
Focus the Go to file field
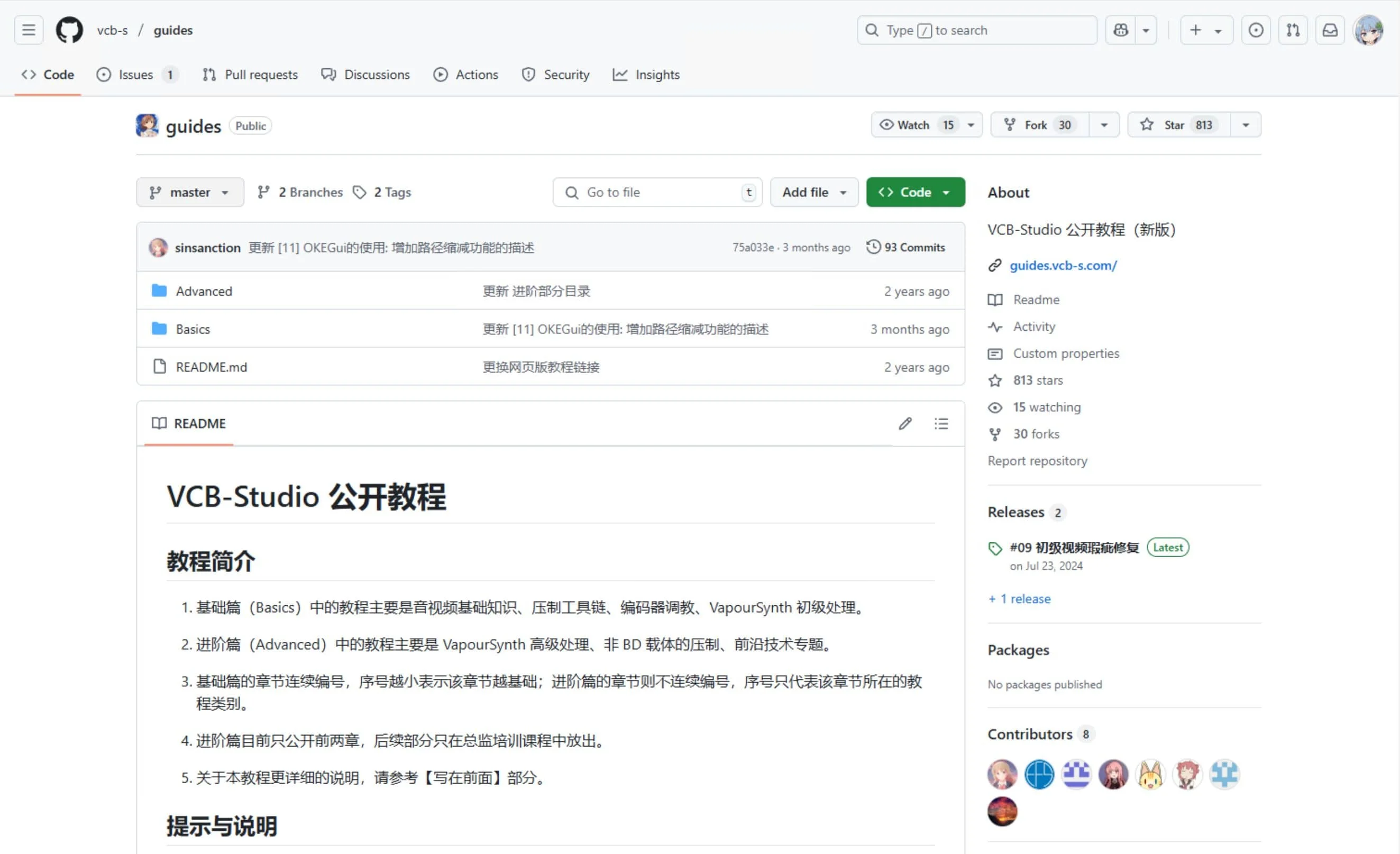click(657, 192)
